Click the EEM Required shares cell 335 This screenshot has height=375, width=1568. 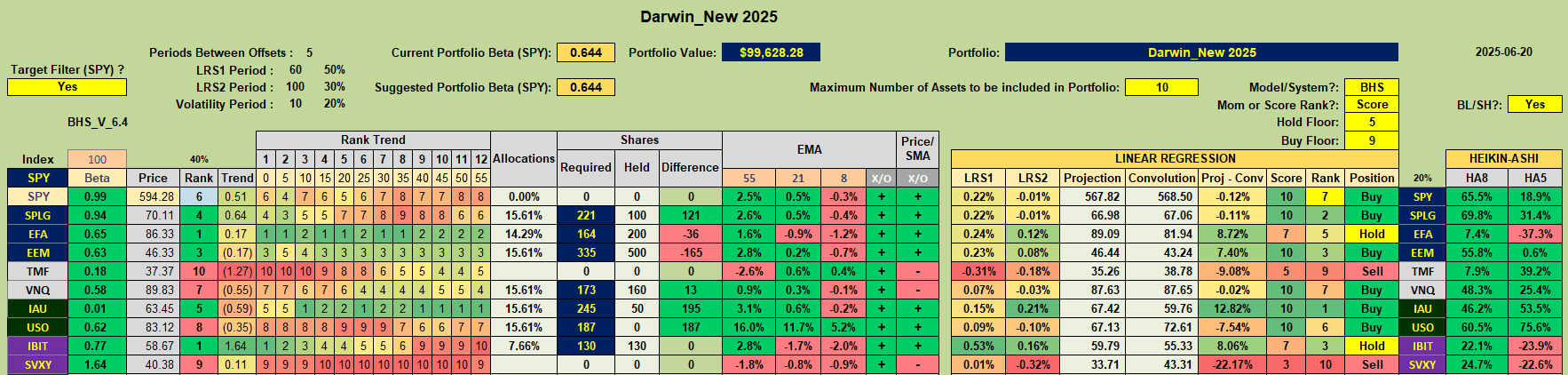click(586, 252)
